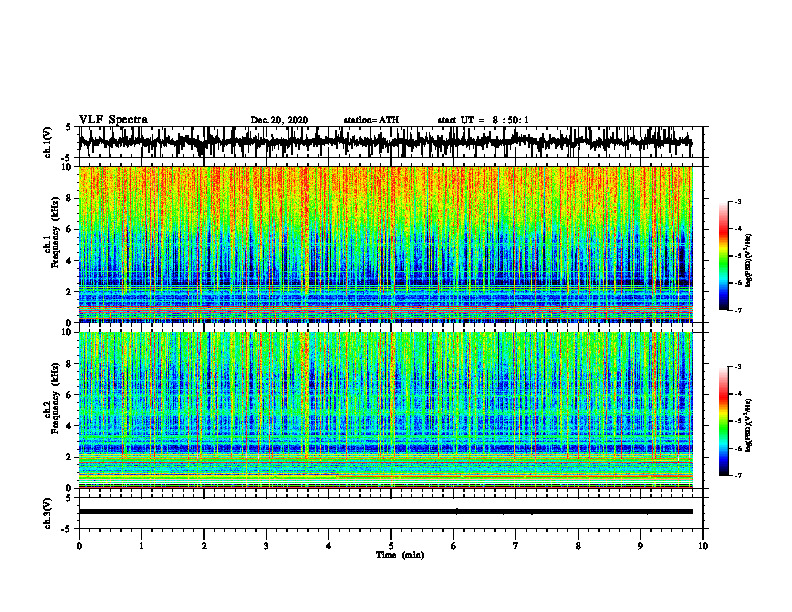Click the ch.1 voltage waveform trace

click(x=385, y=142)
